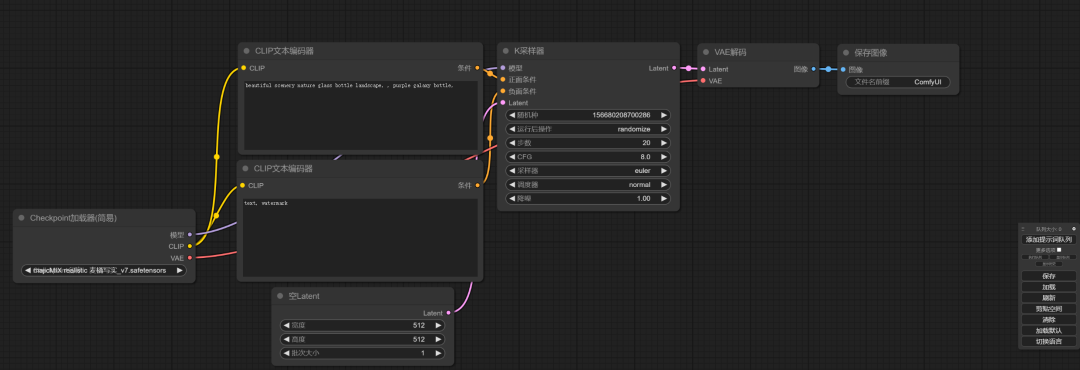1080x370 pixels.
Task: Click the 添加提示词队列 button
Action: (x=1048, y=239)
